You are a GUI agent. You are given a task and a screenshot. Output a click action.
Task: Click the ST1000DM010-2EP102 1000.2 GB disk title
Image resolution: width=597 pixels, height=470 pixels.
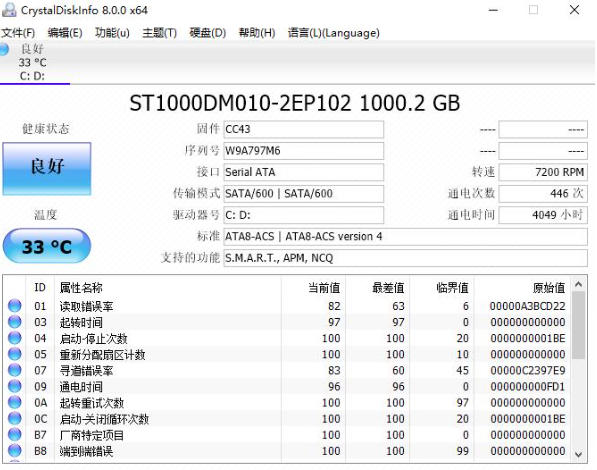[295, 103]
